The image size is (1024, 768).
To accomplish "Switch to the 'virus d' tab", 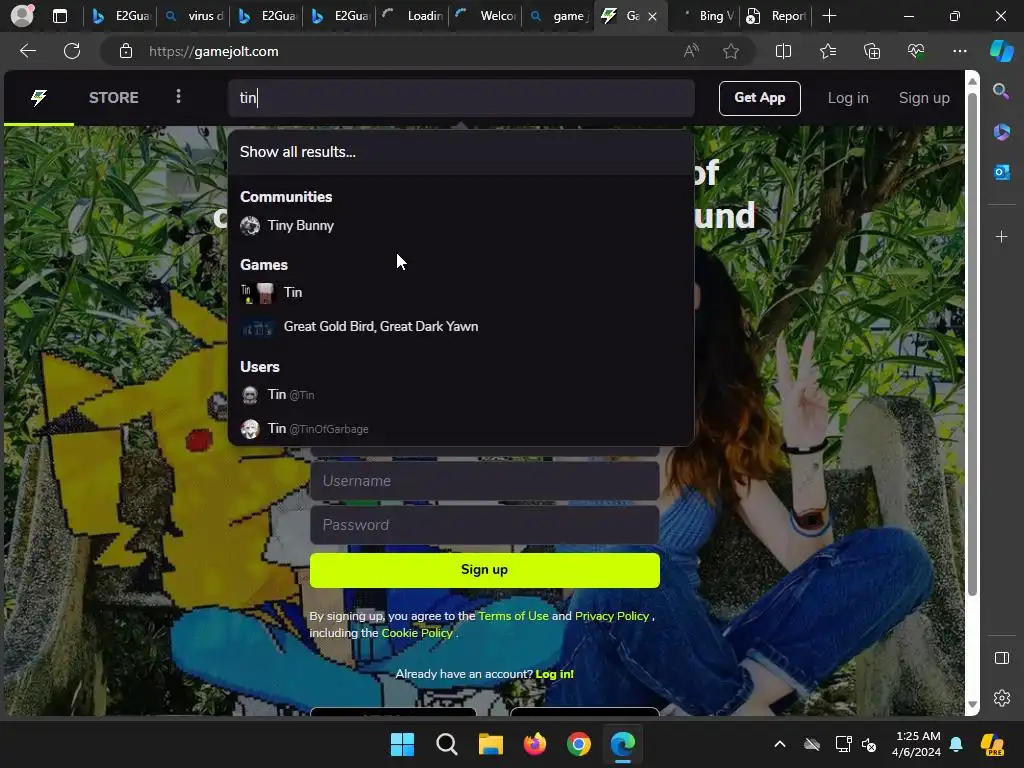I will click(195, 16).
